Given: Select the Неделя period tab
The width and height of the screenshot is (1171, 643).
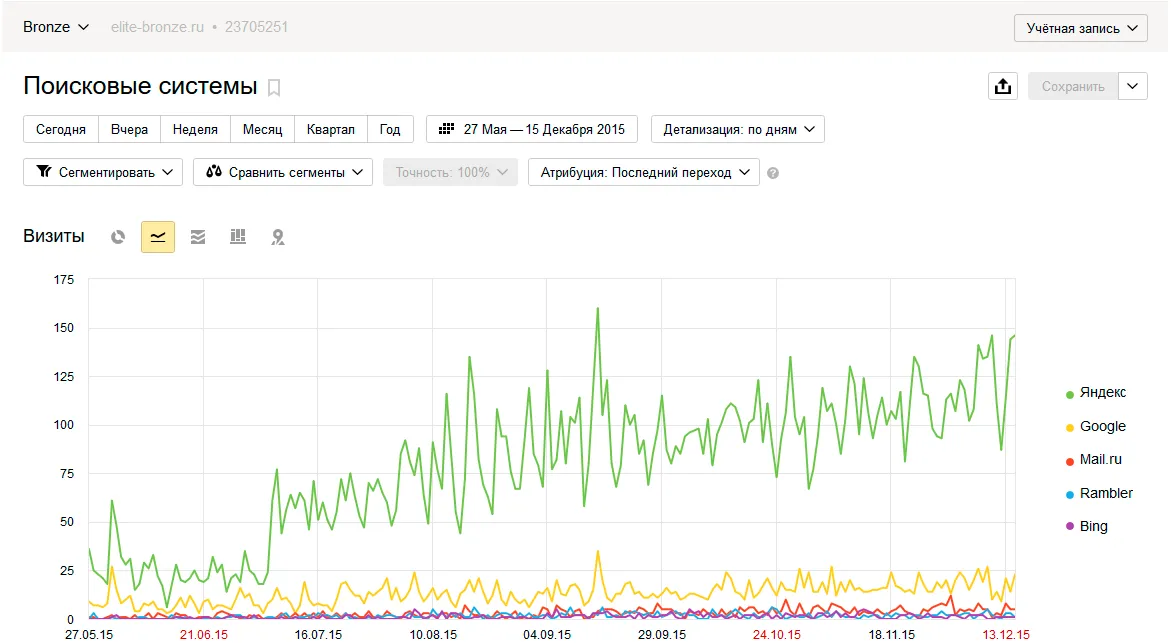Looking at the screenshot, I should point(195,130).
